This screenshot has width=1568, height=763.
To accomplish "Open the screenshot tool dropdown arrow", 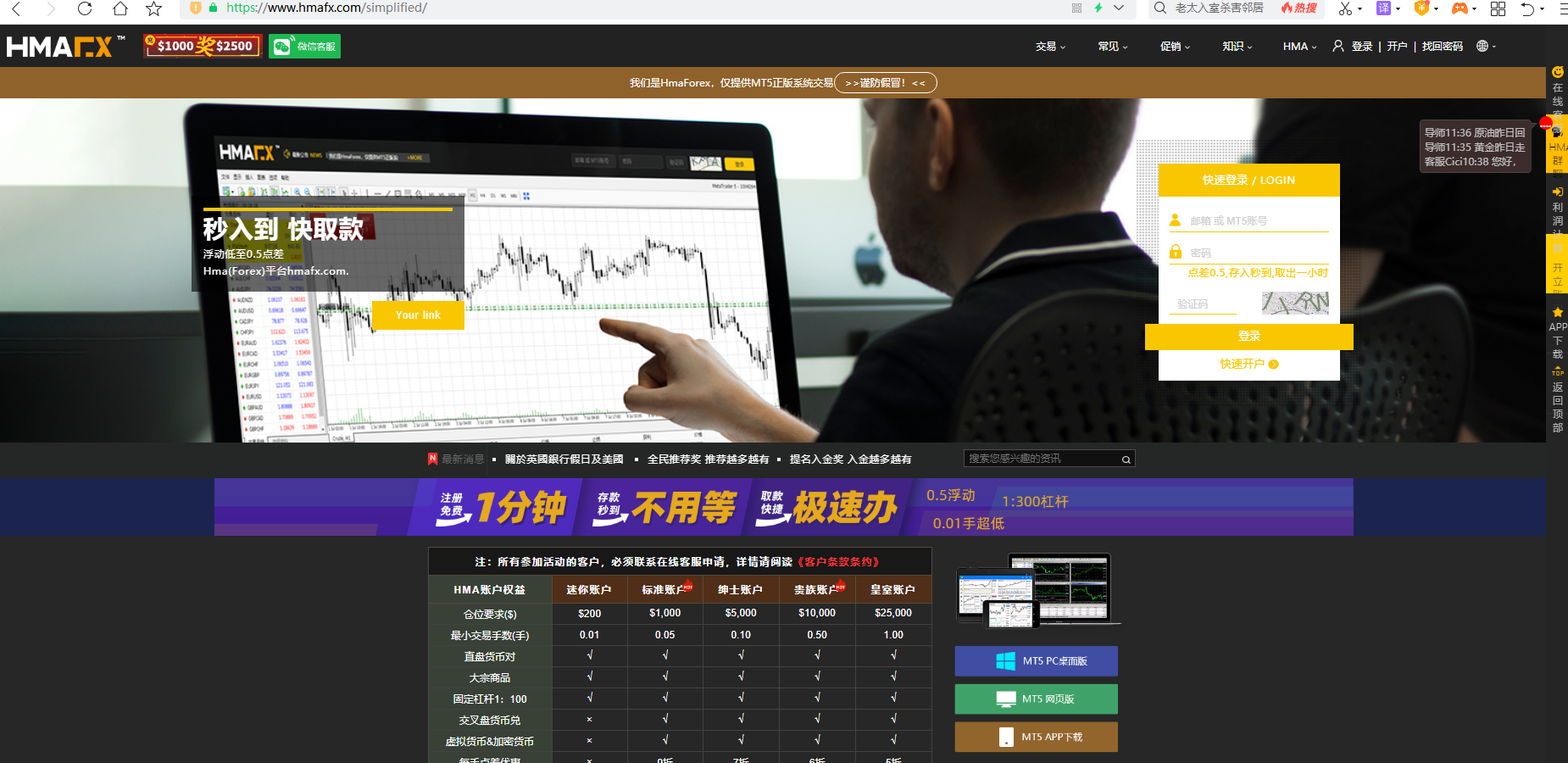I will [1359, 9].
